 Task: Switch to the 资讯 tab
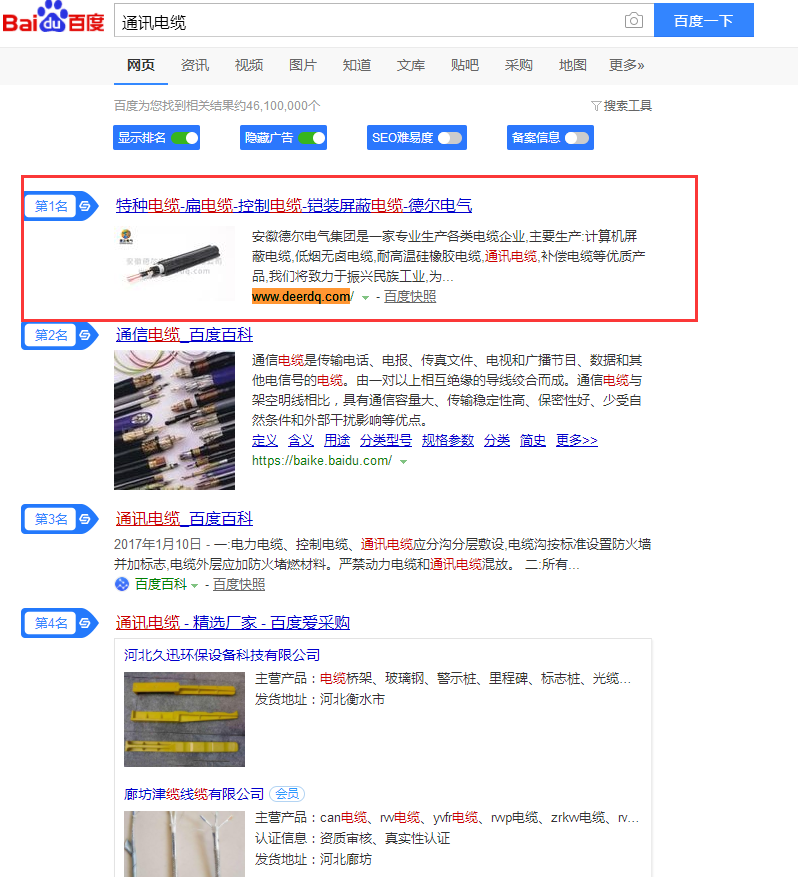tap(195, 65)
